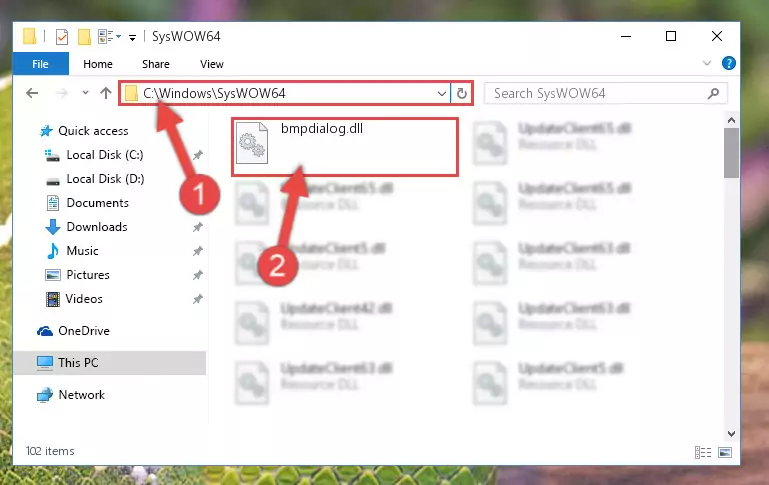Switch to the View ribbon tab

[x=211, y=64]
